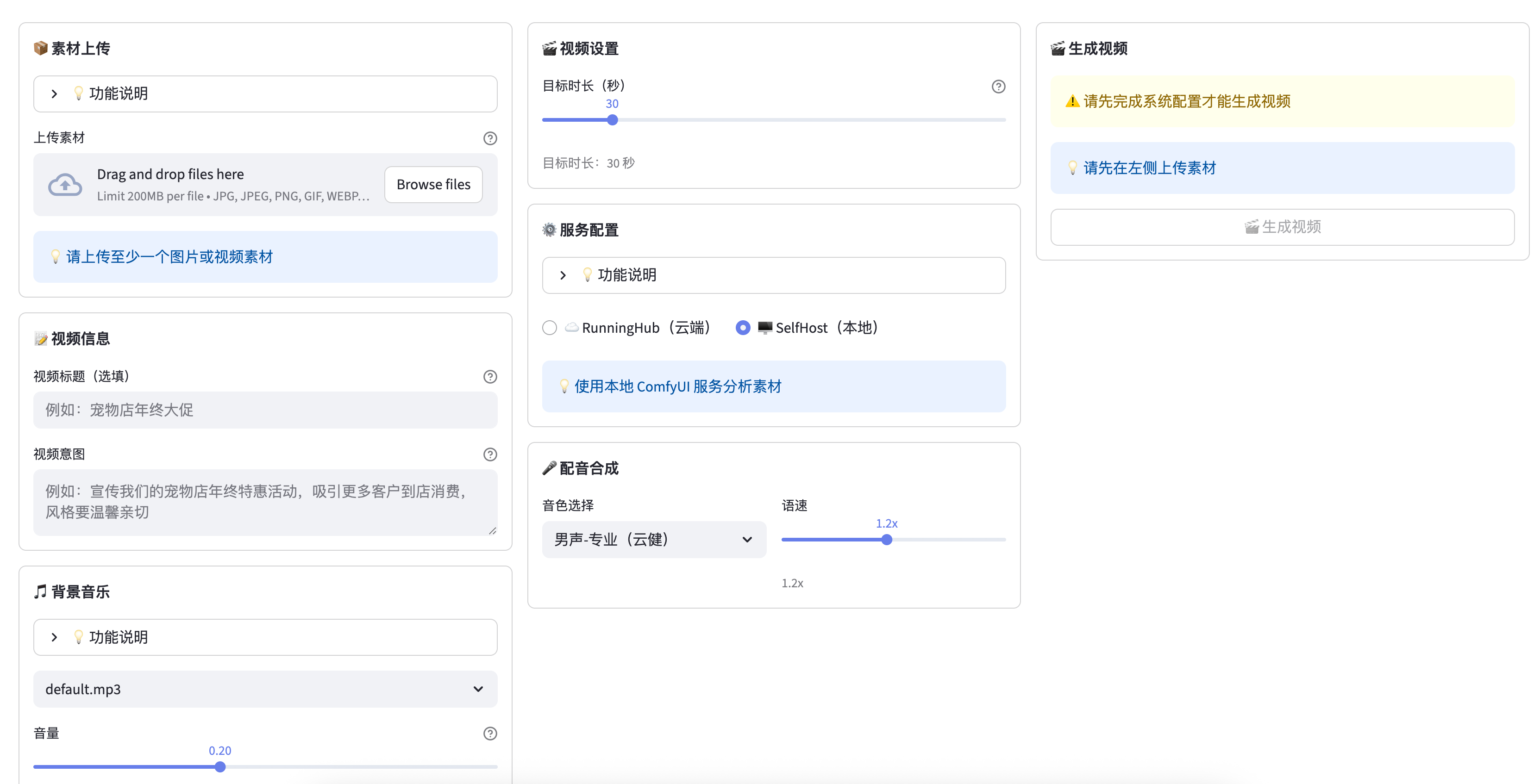Select RunningHub (云端) radio option
The height and width of the screenshot is (784, 1540).
(550, 328)
